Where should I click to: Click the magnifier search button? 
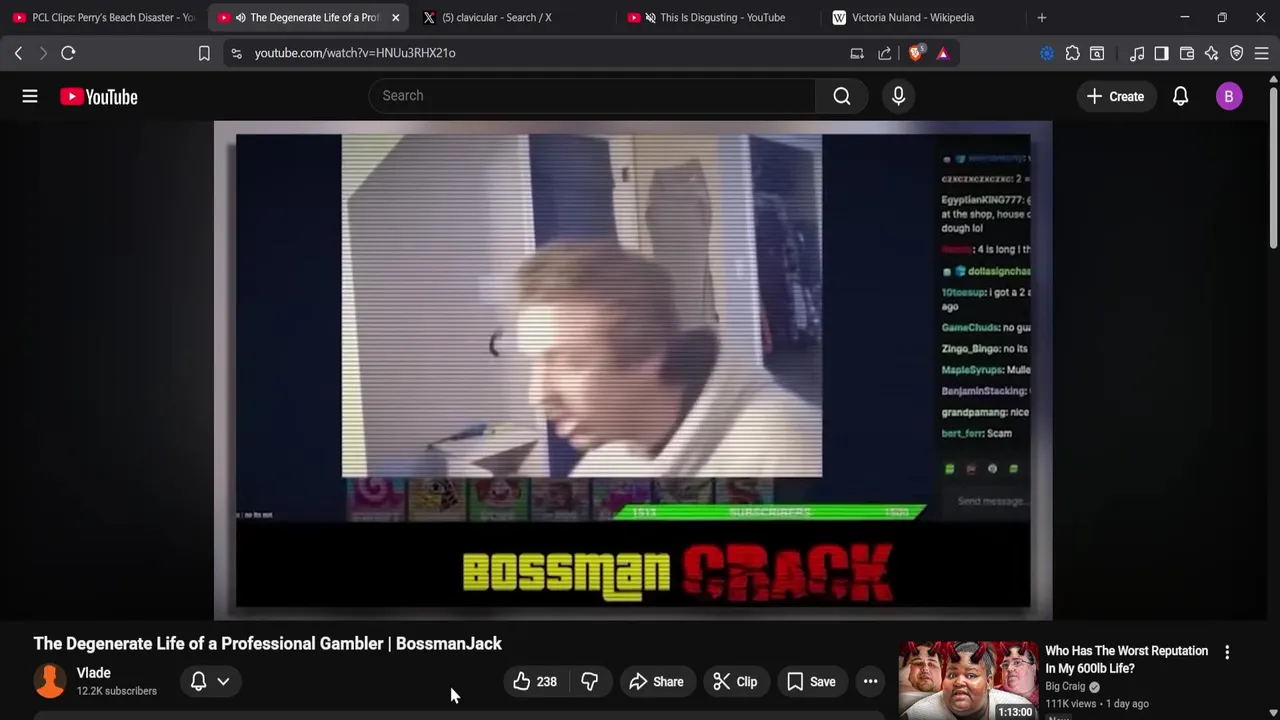(841, 96)
